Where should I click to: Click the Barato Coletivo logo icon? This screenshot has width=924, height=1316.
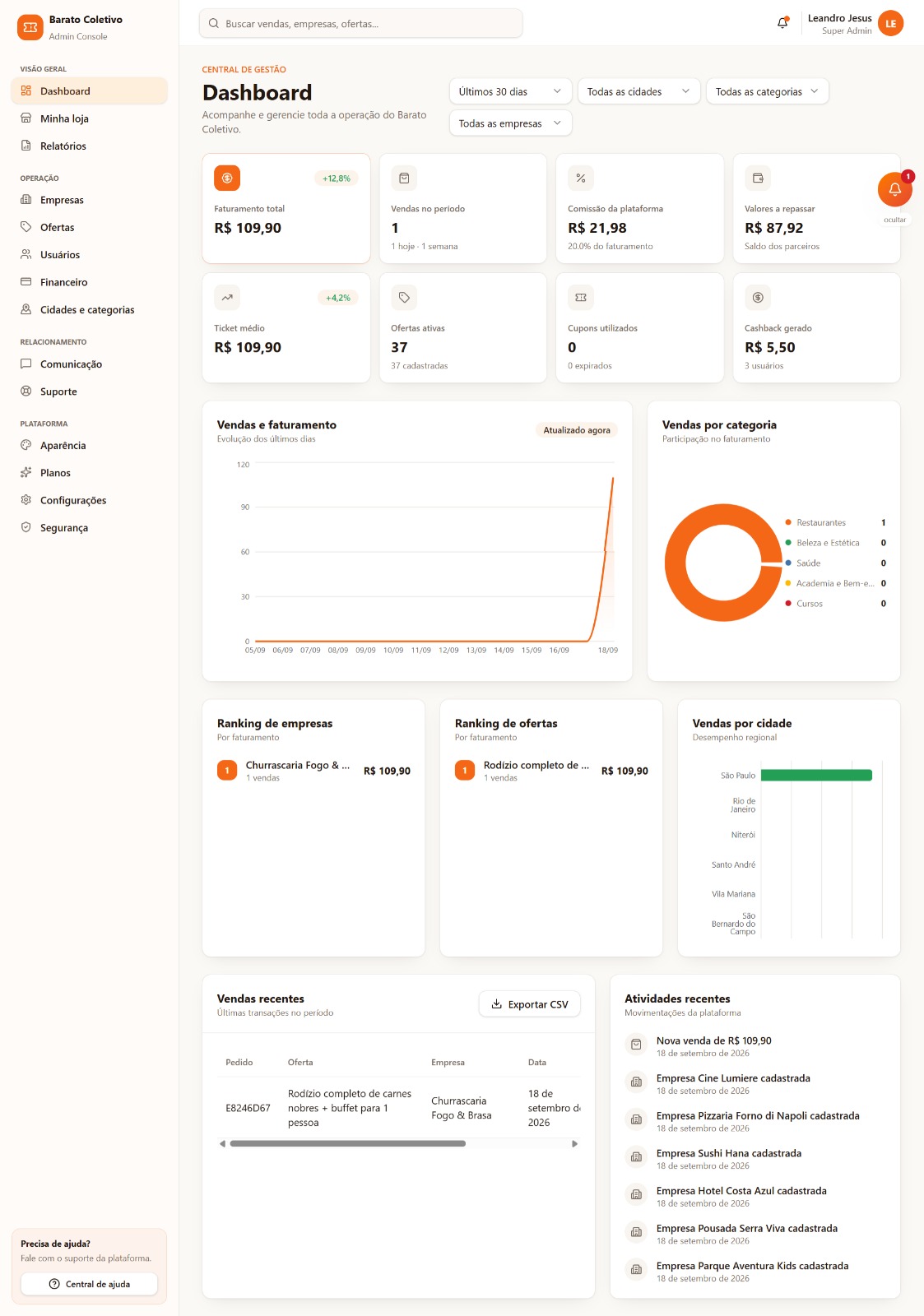pos(30,27)
